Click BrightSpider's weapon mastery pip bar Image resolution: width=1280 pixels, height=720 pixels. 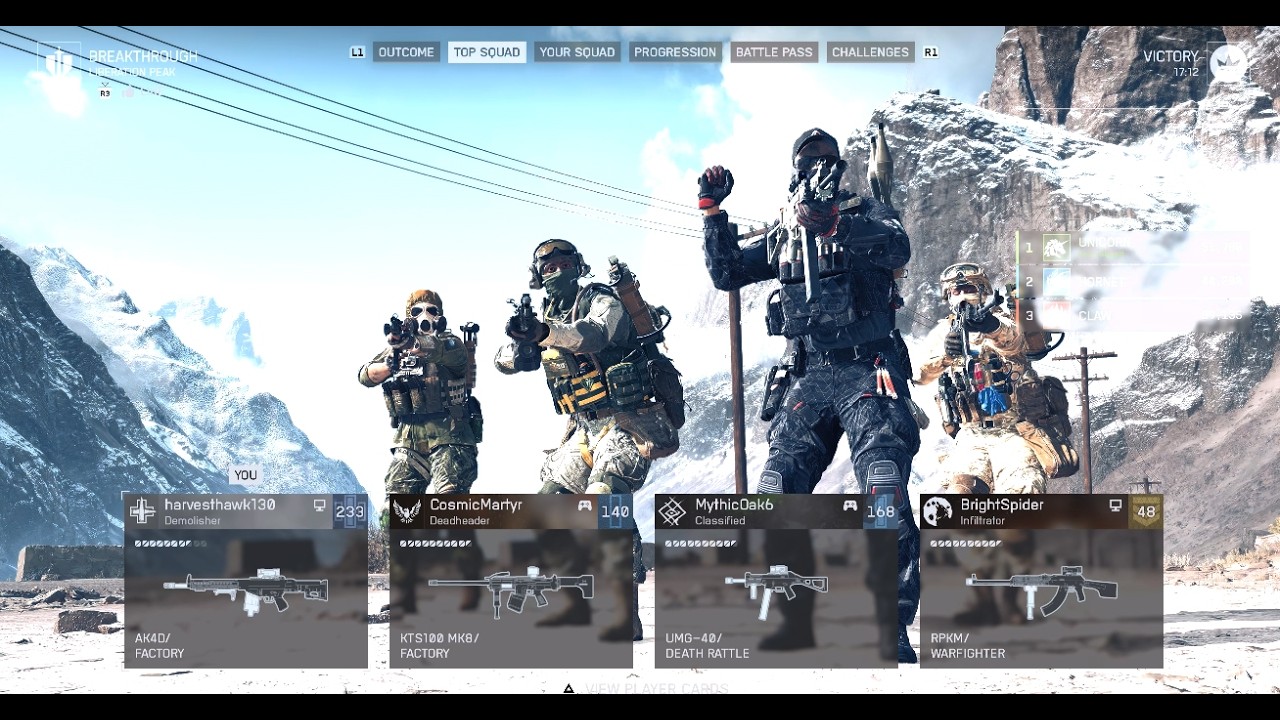(x=966, y=543)
